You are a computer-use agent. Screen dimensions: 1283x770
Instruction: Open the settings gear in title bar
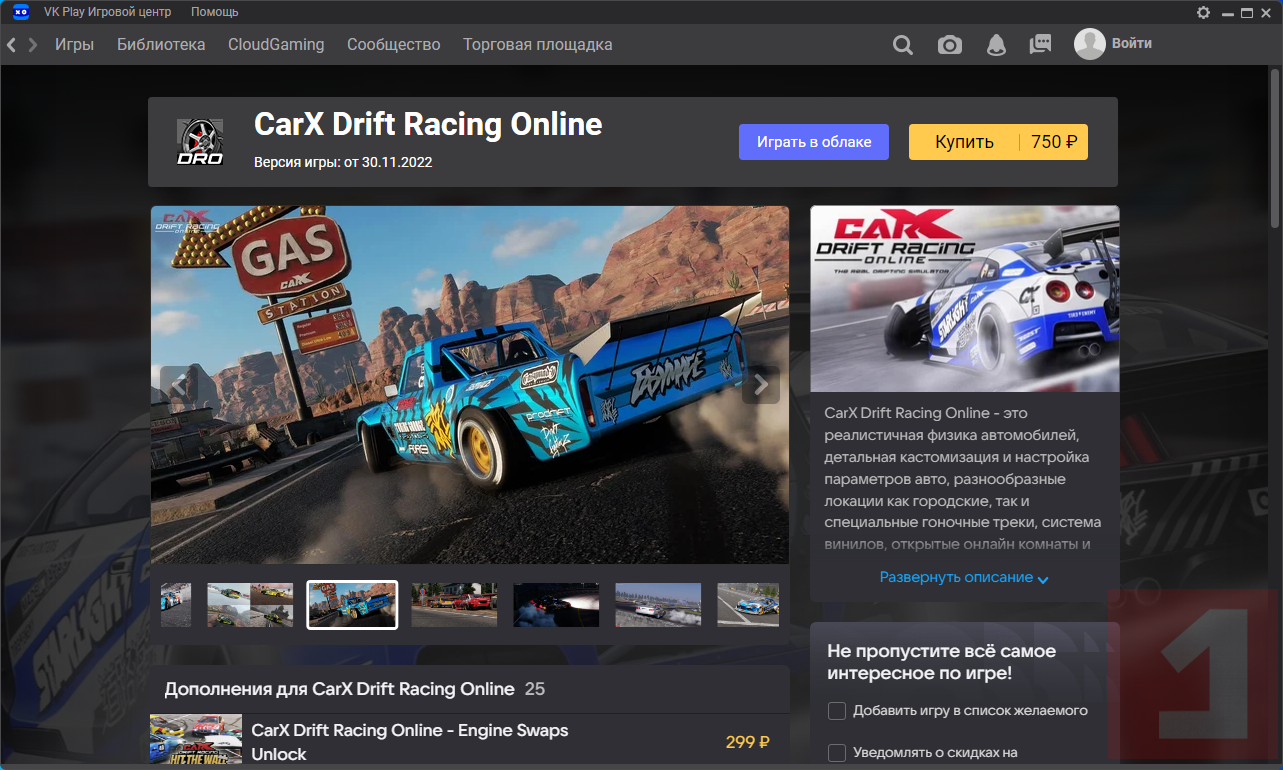1204,12
